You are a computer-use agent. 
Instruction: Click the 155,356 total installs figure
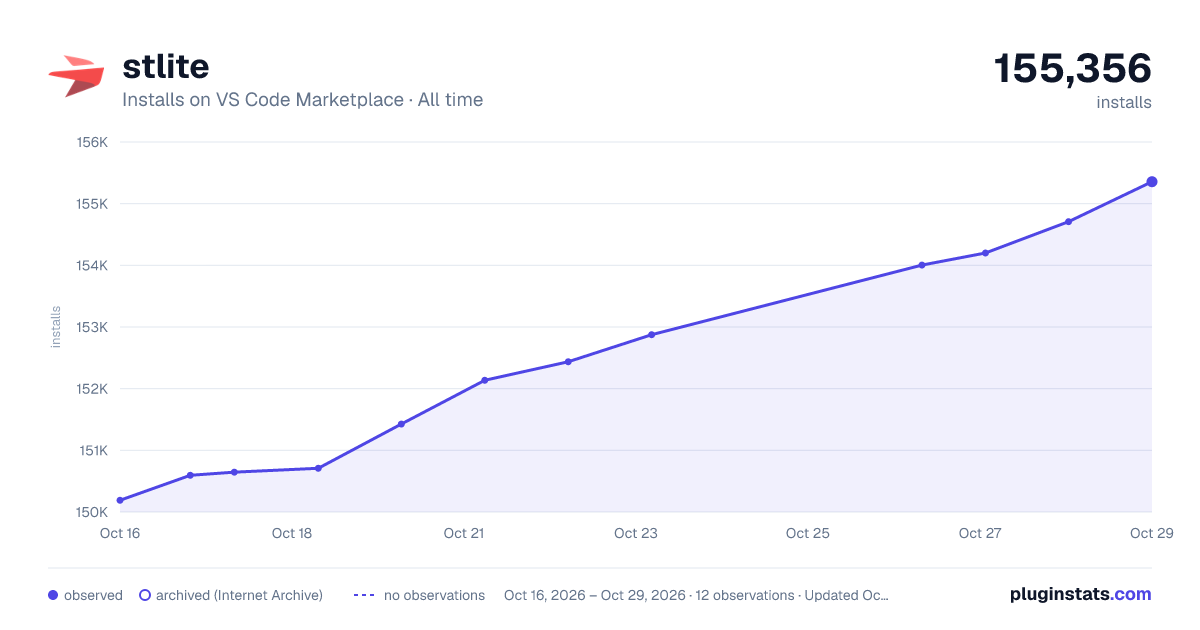tap(1072, 69)
